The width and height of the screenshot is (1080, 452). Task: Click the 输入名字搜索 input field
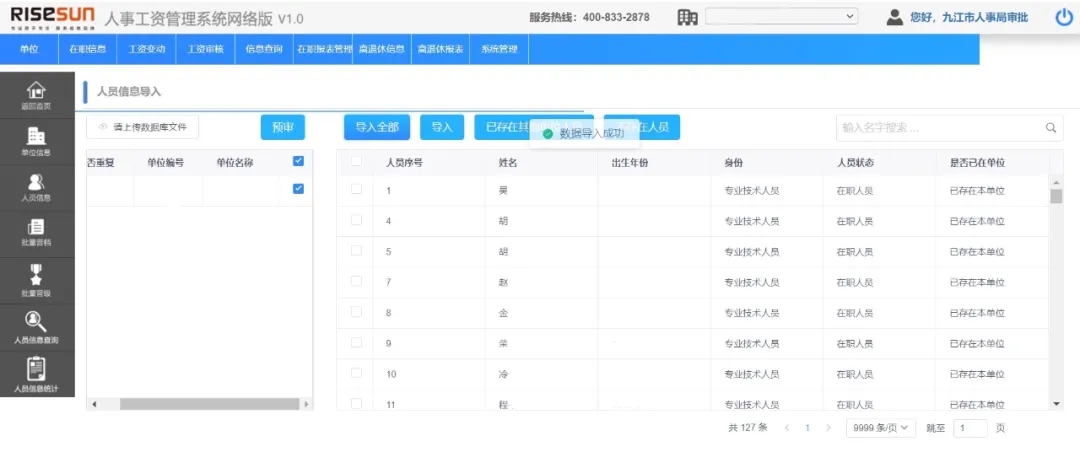click(938, 128)
